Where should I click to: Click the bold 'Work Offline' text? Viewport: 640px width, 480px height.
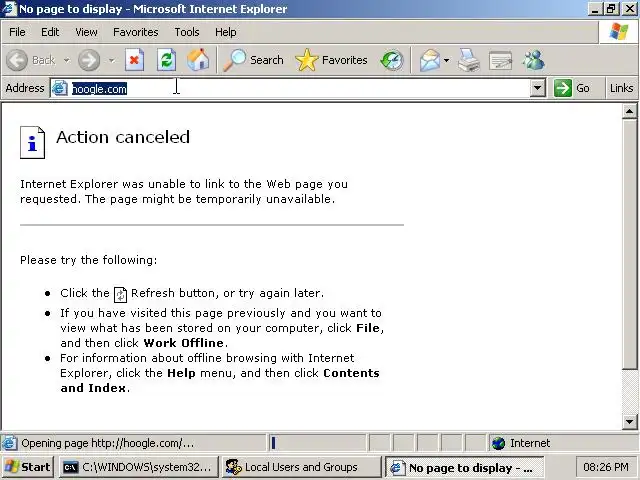click(x=183, y=343)
